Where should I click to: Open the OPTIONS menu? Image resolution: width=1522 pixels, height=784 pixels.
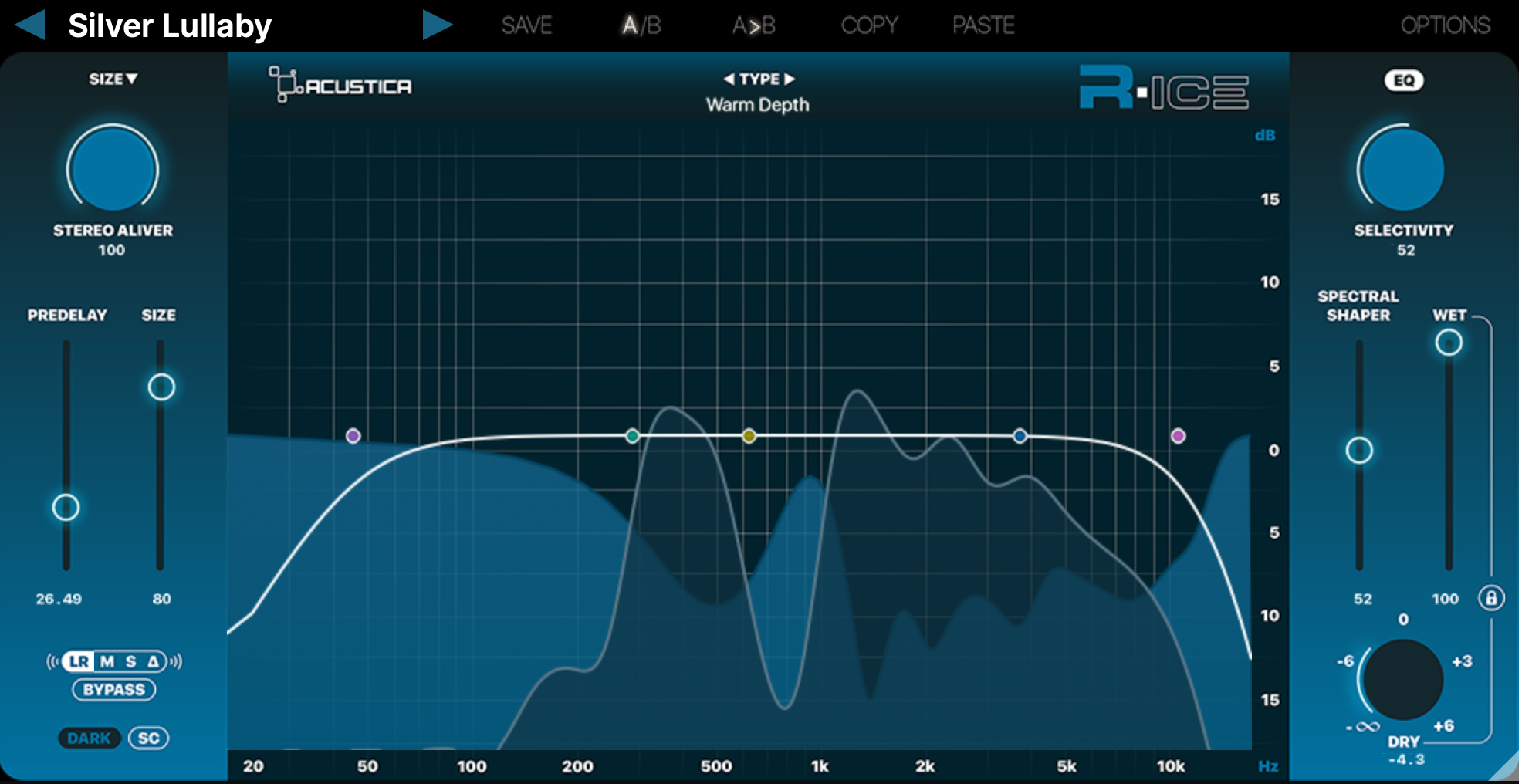1445,25
